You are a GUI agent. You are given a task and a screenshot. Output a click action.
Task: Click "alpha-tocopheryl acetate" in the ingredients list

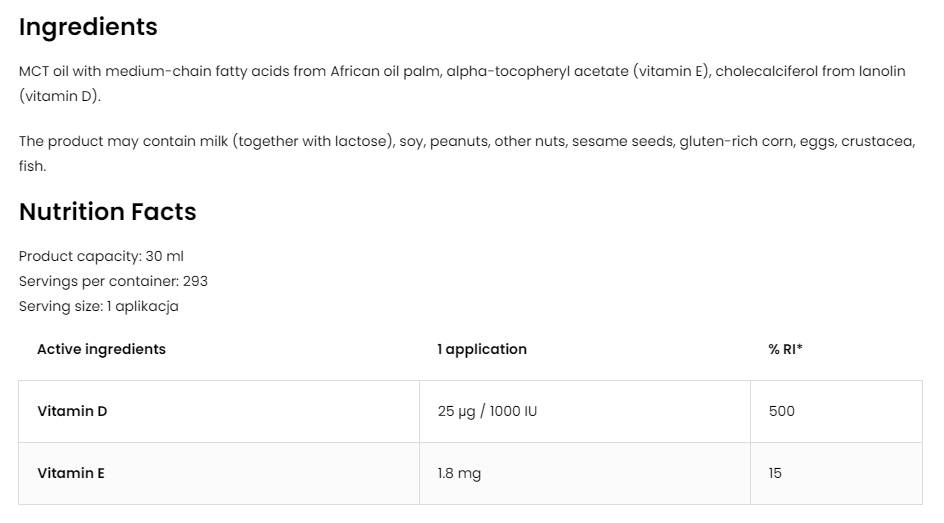pos(537,71)
